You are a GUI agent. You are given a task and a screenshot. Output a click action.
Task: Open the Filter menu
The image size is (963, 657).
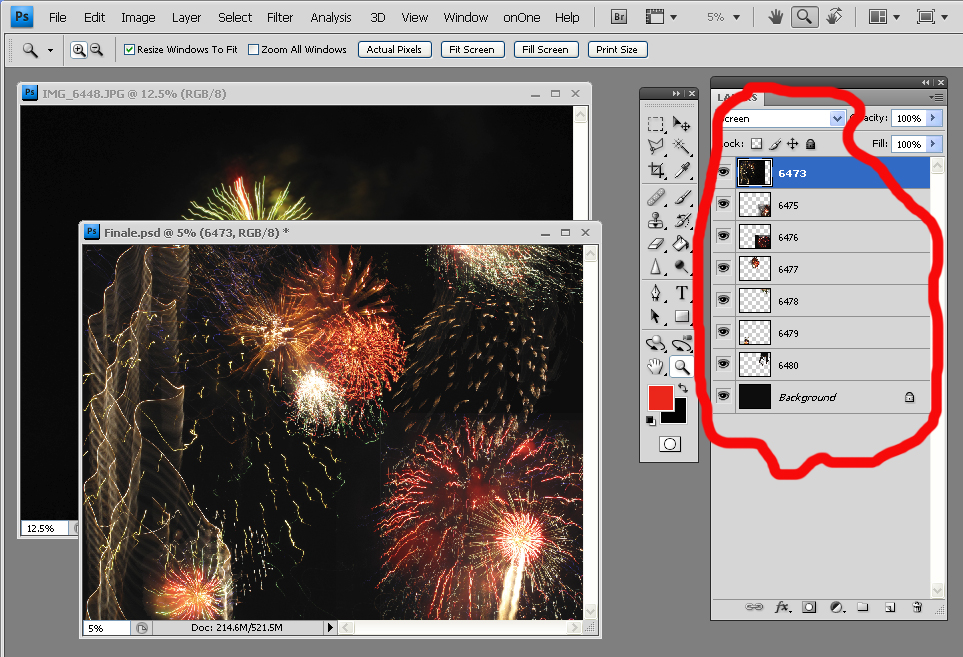280,17
